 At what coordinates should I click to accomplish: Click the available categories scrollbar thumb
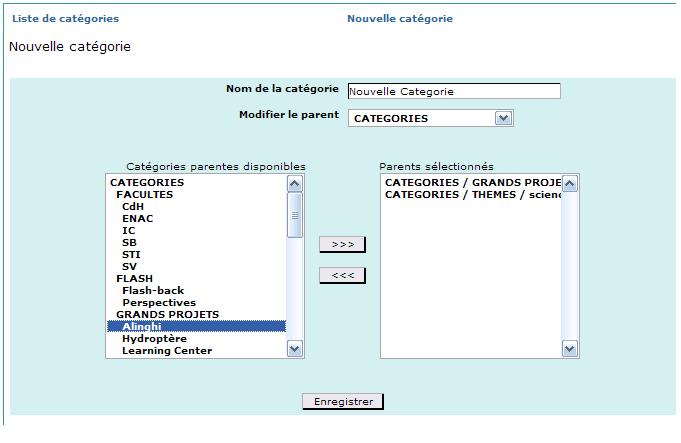[294, 215]
